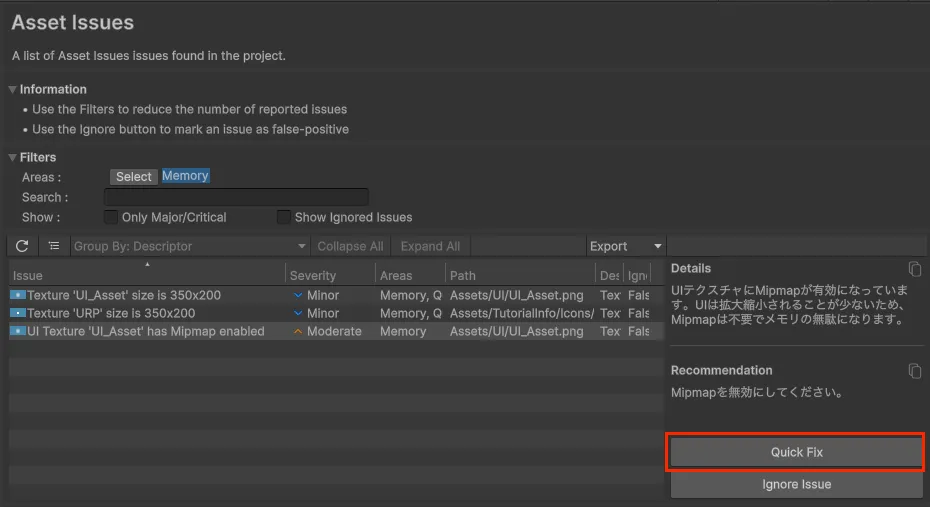Viewport: 930px width, 507px height.
Task: Open the Export dropdown menu
Action: coord(626,246)
